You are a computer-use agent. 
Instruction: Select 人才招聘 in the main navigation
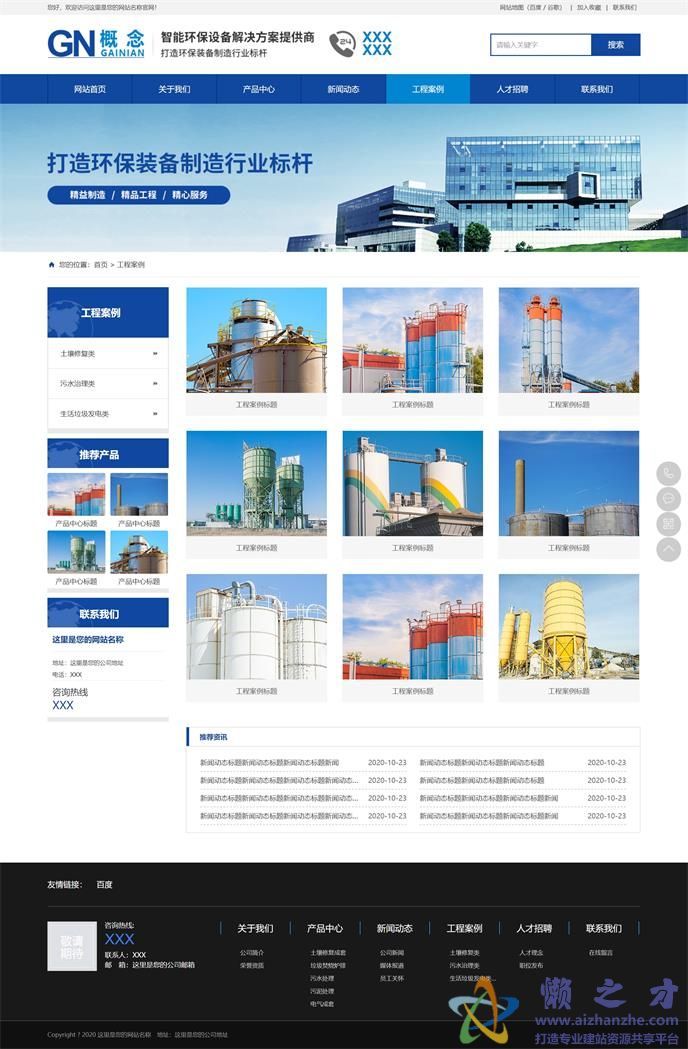coord(512,89)
